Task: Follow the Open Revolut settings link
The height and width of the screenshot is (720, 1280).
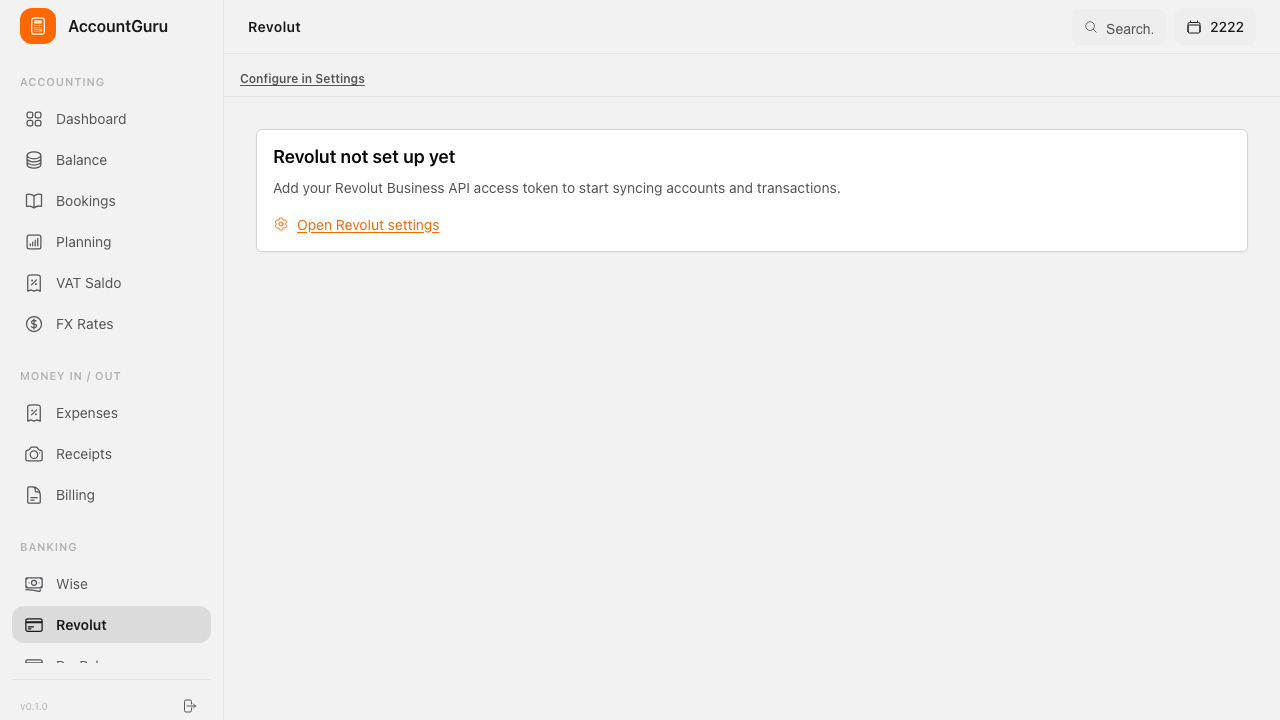Action: 368,225
